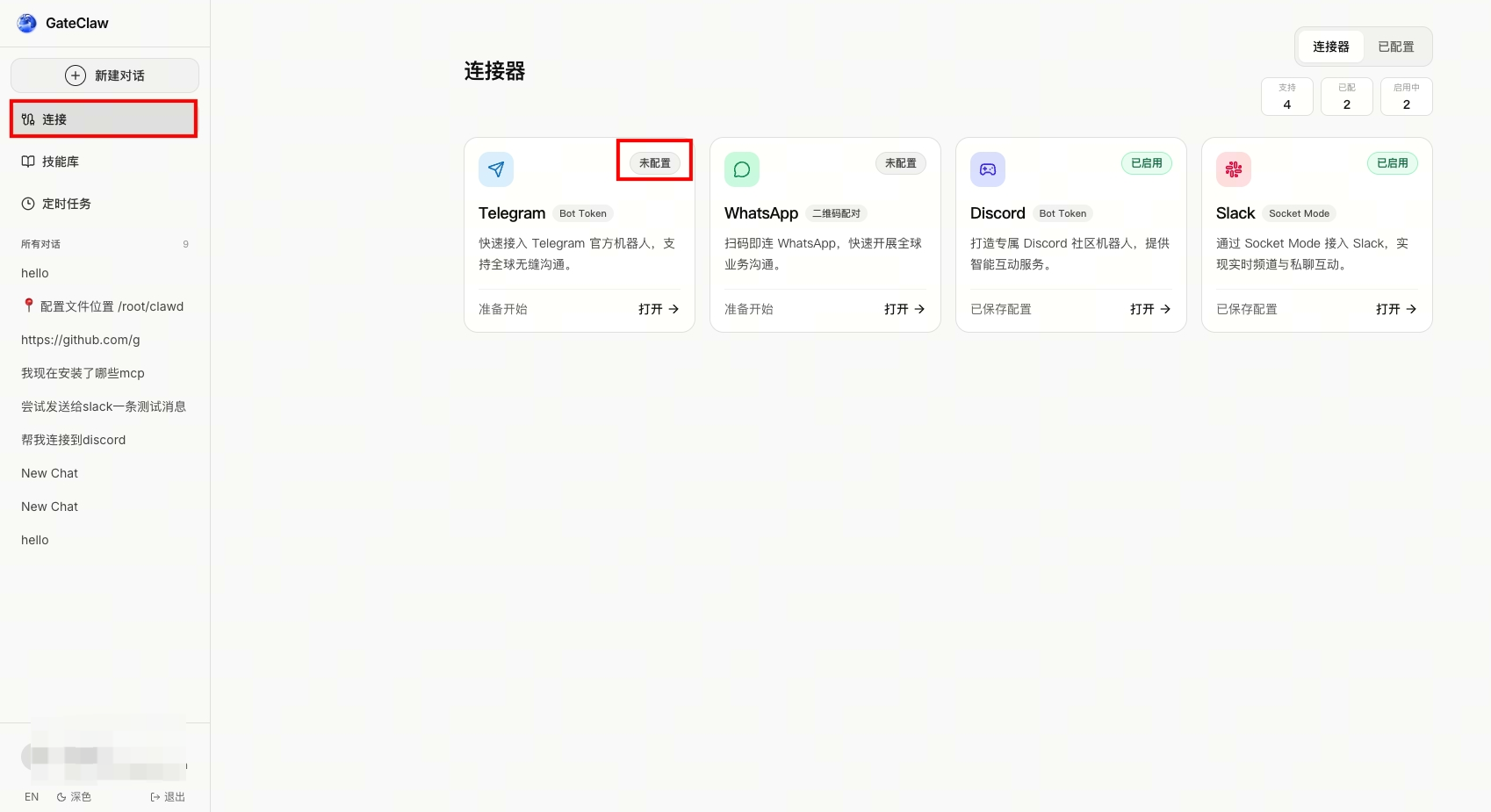Click the GateClaw globe logo icon
This screenshot has width=1491, height=812.
(27, 23)
